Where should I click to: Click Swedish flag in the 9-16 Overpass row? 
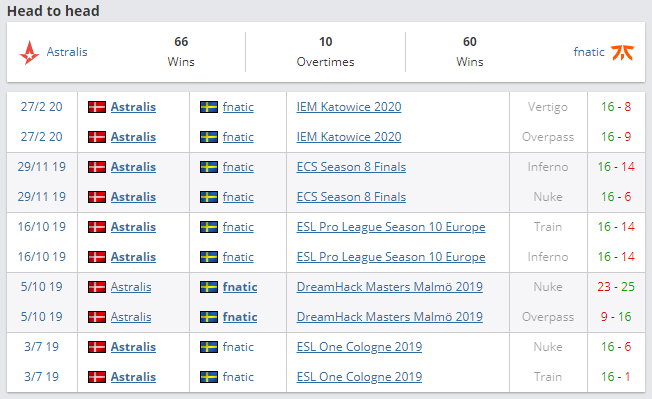209,317
